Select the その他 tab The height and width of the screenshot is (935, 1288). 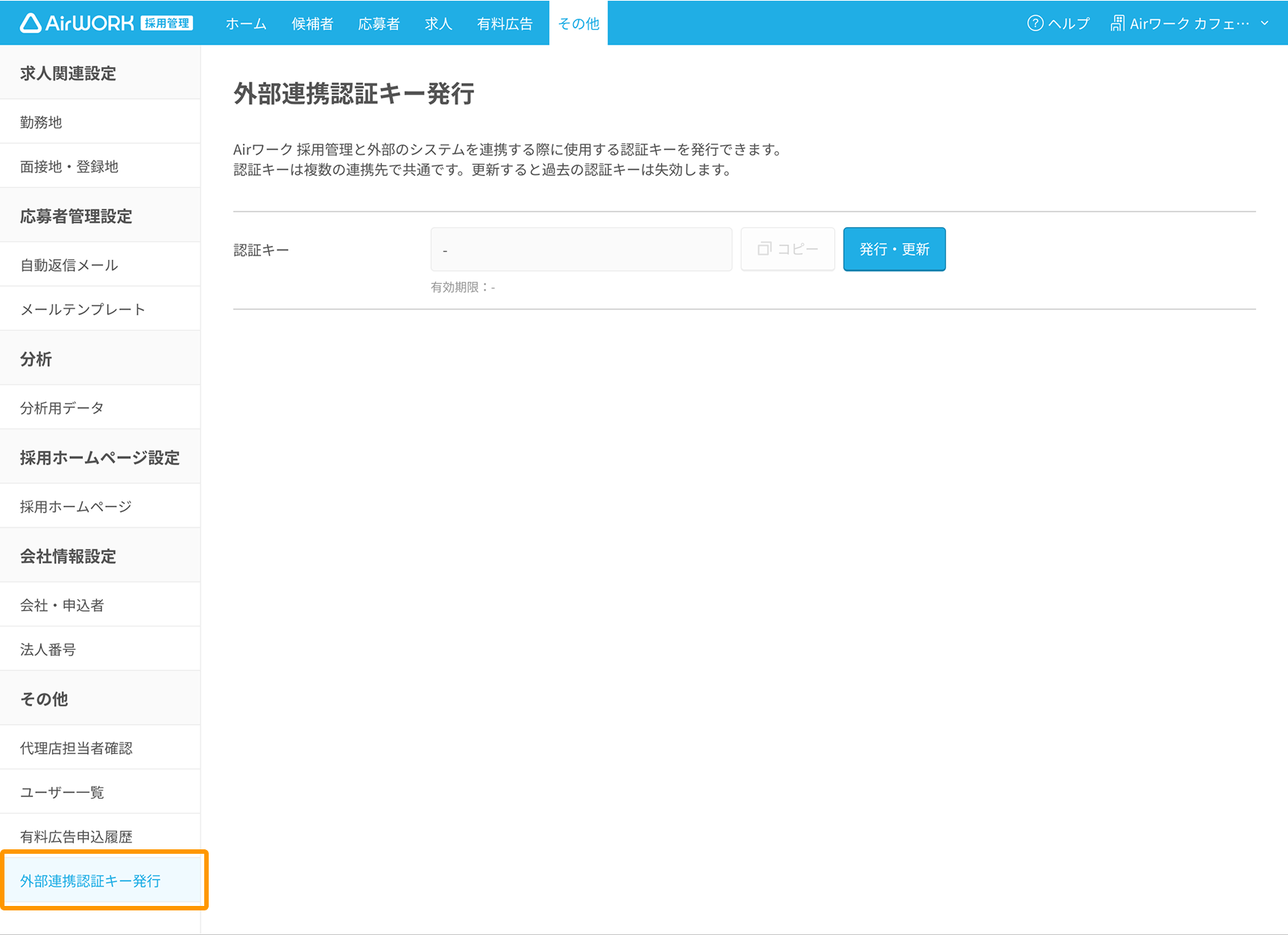578,24
